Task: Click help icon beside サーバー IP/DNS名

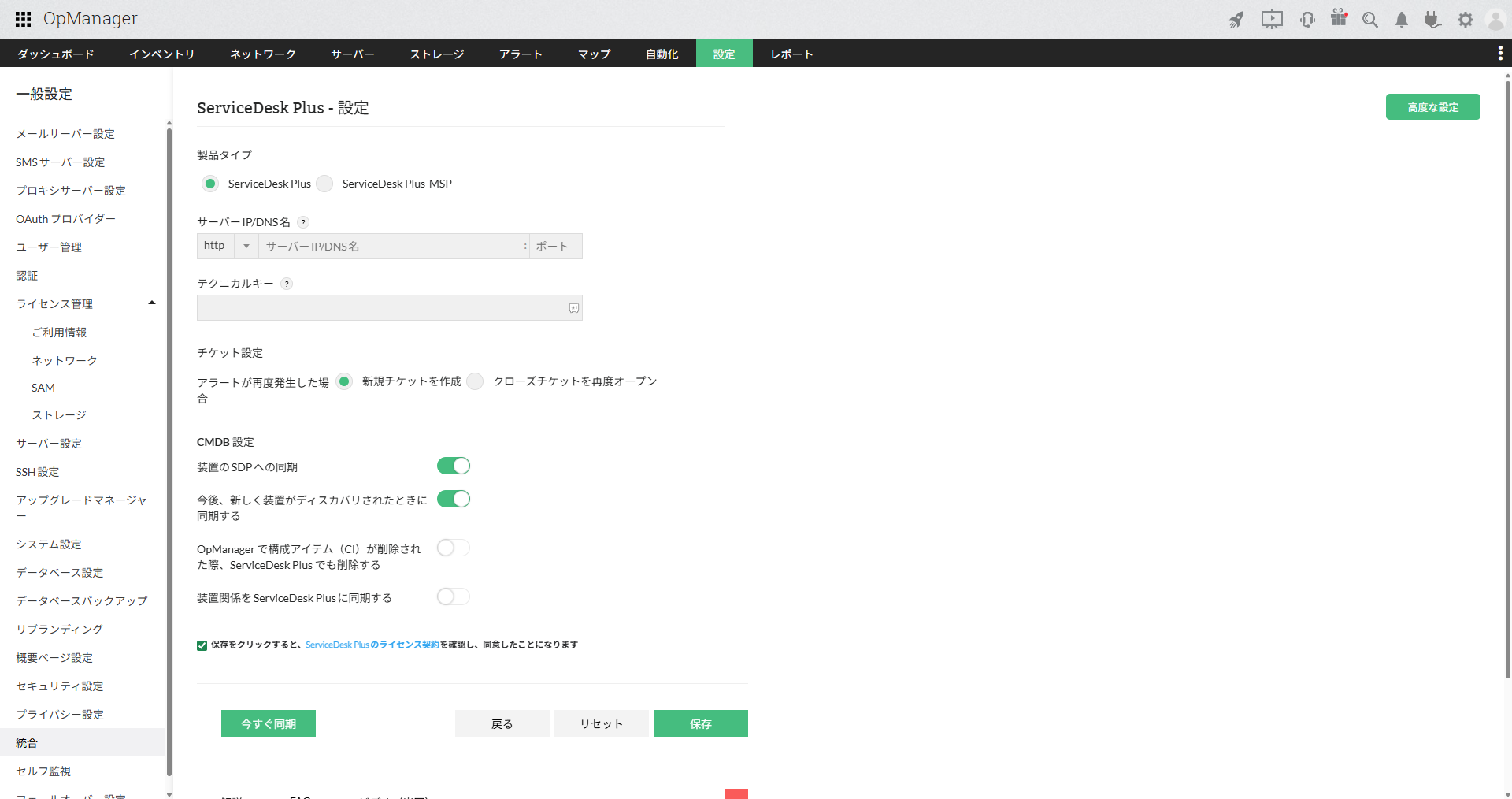Action: 303,222
